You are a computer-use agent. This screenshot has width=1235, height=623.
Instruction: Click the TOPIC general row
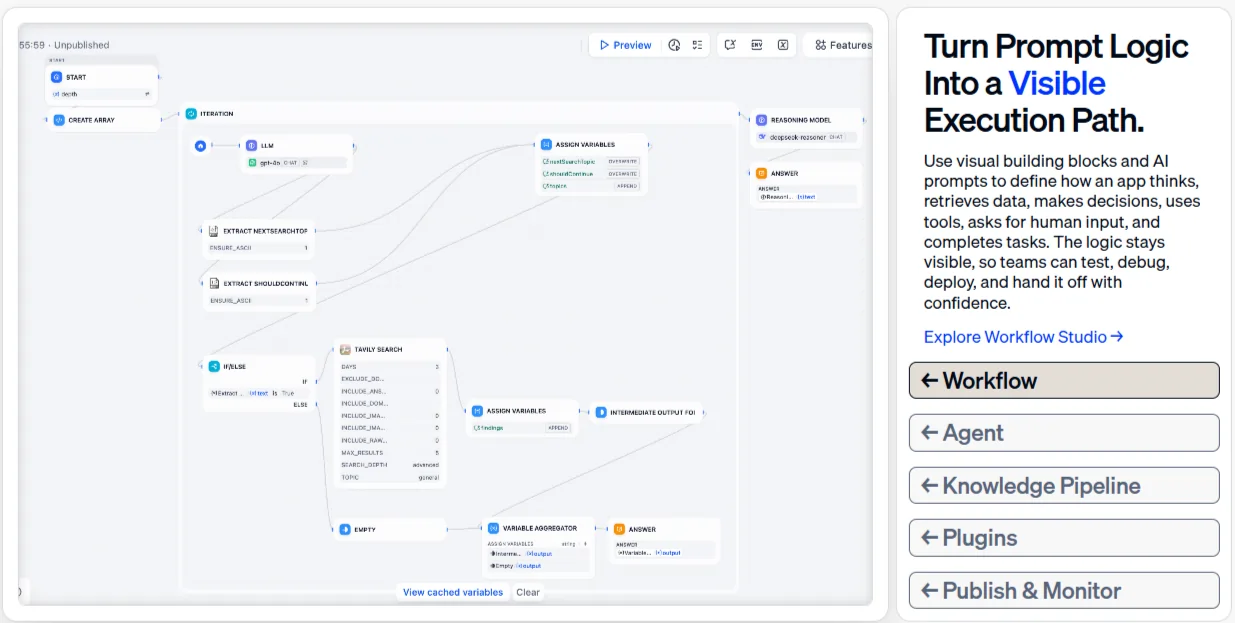coord(390,478)
